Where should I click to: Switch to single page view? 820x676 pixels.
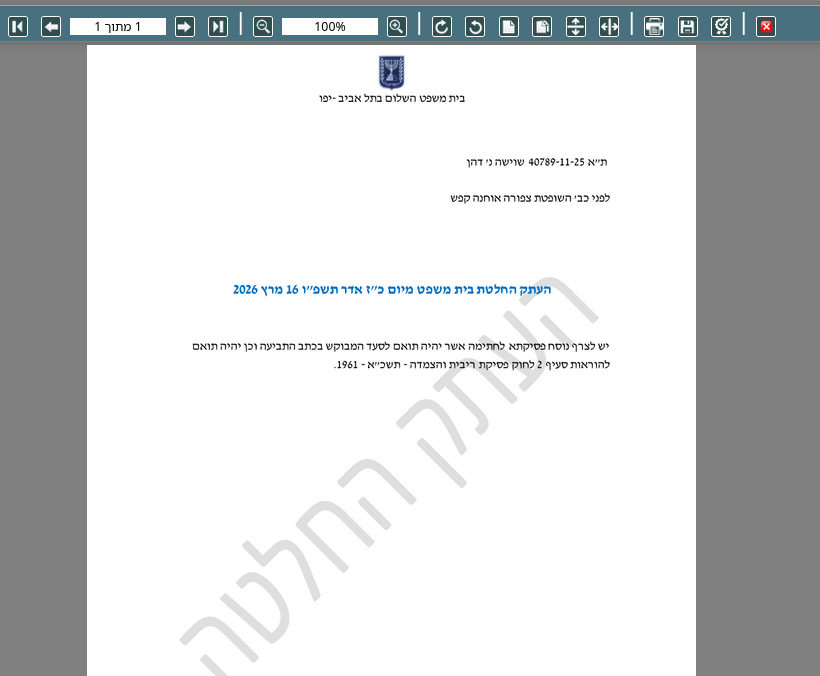(509, 26)
